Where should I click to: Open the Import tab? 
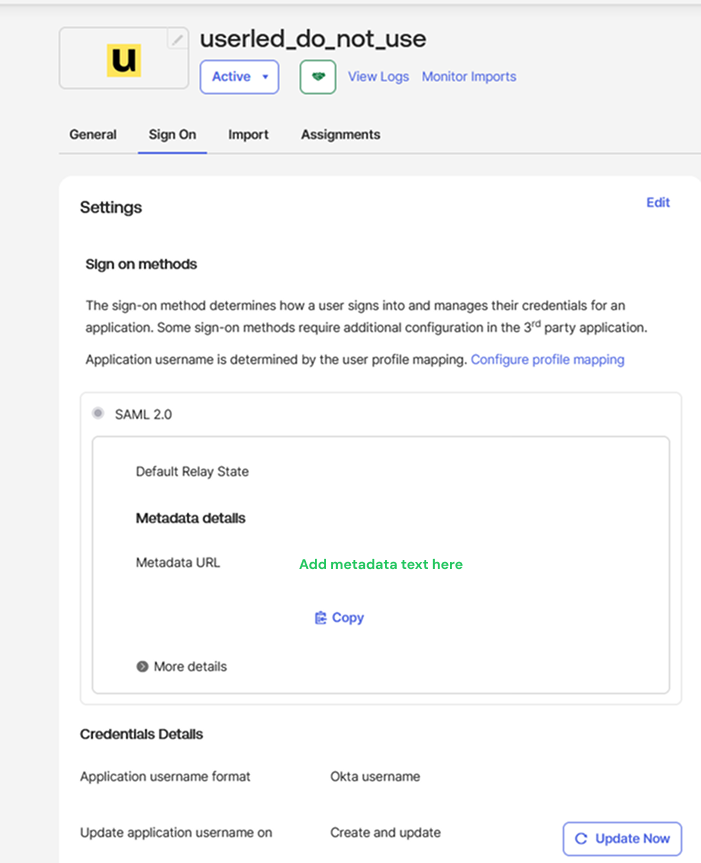tap(248, 135)
